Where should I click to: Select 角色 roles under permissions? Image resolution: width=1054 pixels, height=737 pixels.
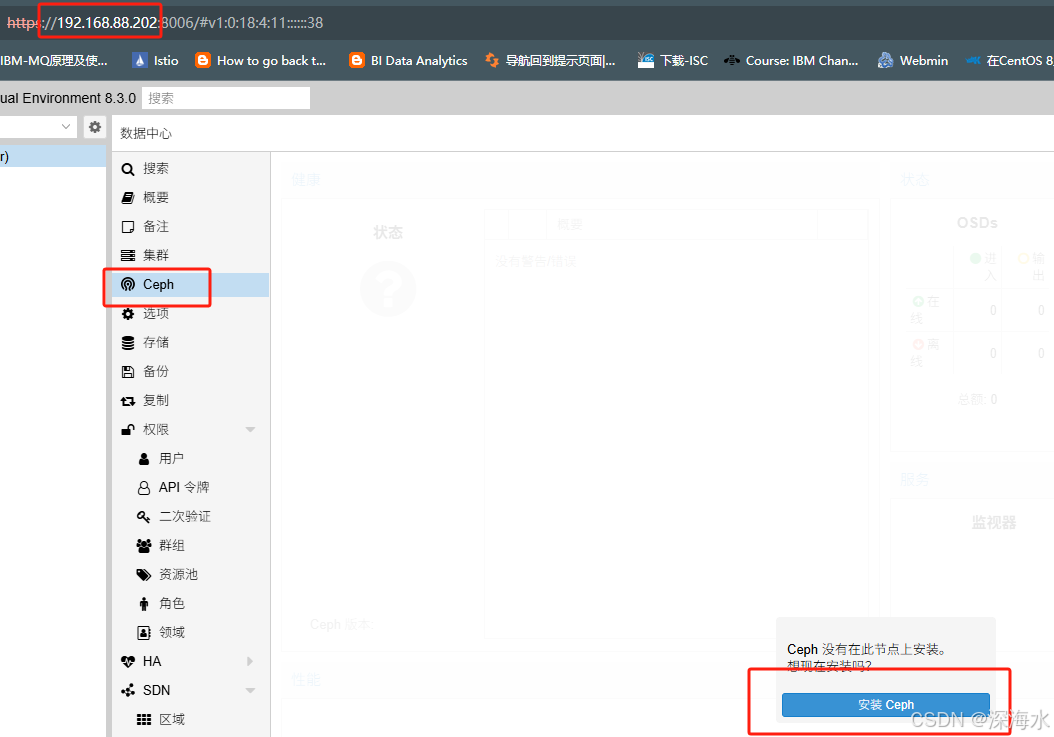(x=191, y=603)
